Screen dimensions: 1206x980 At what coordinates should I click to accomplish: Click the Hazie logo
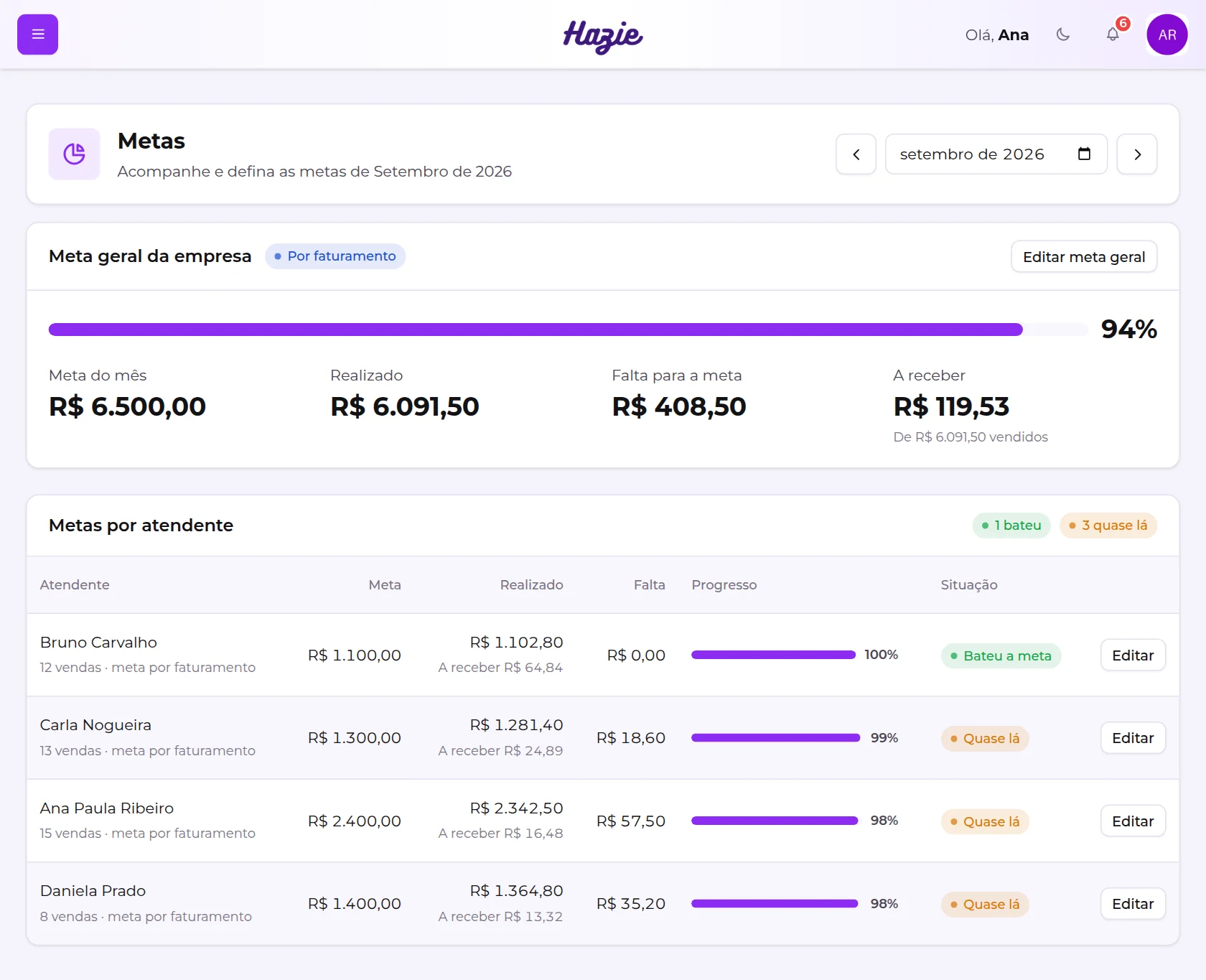[603, 36]
